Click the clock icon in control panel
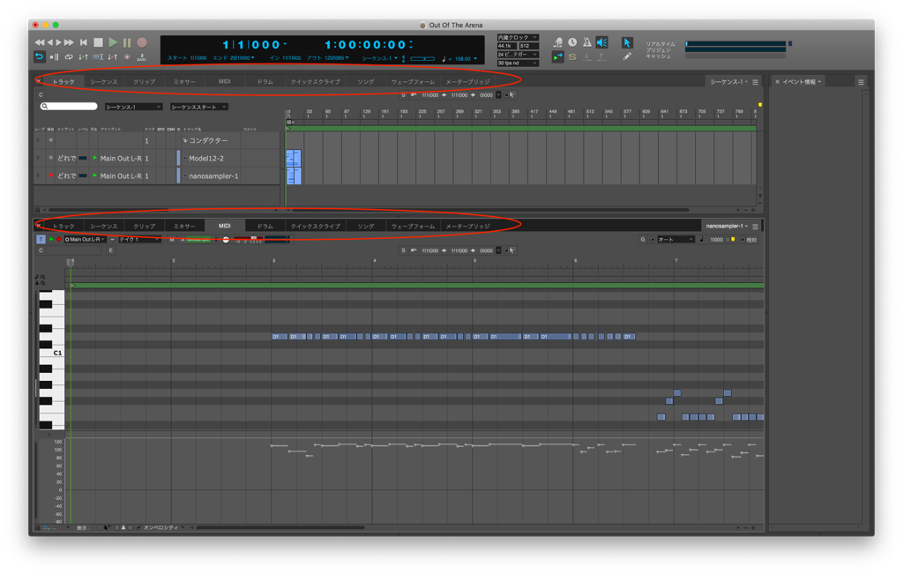The width and height of the screenshot is (904, 574). pyautogui.click(x=572, y=42)
